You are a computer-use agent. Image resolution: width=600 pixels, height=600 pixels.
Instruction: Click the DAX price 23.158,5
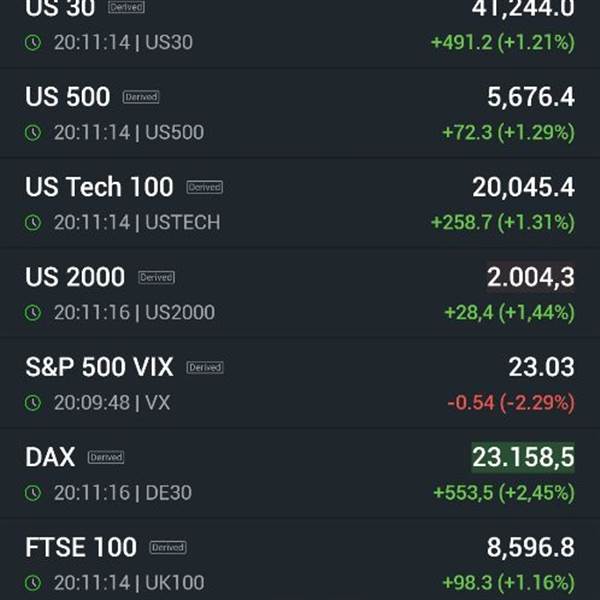click(x=523, y=457)
